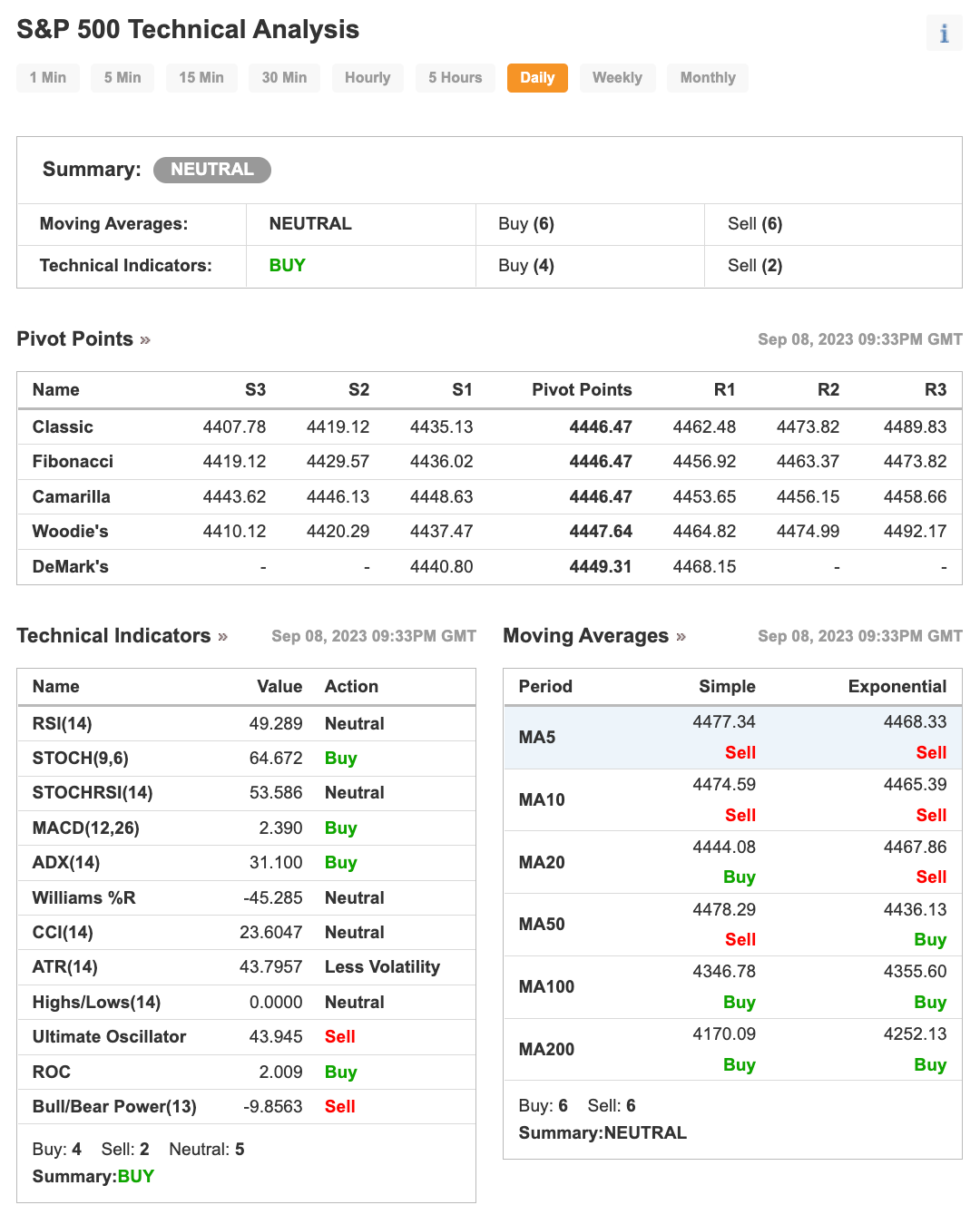This screenshot has height=1205, width=980.
Task: Click the ROC indicator name
Action: click(x=51, y=1073)
